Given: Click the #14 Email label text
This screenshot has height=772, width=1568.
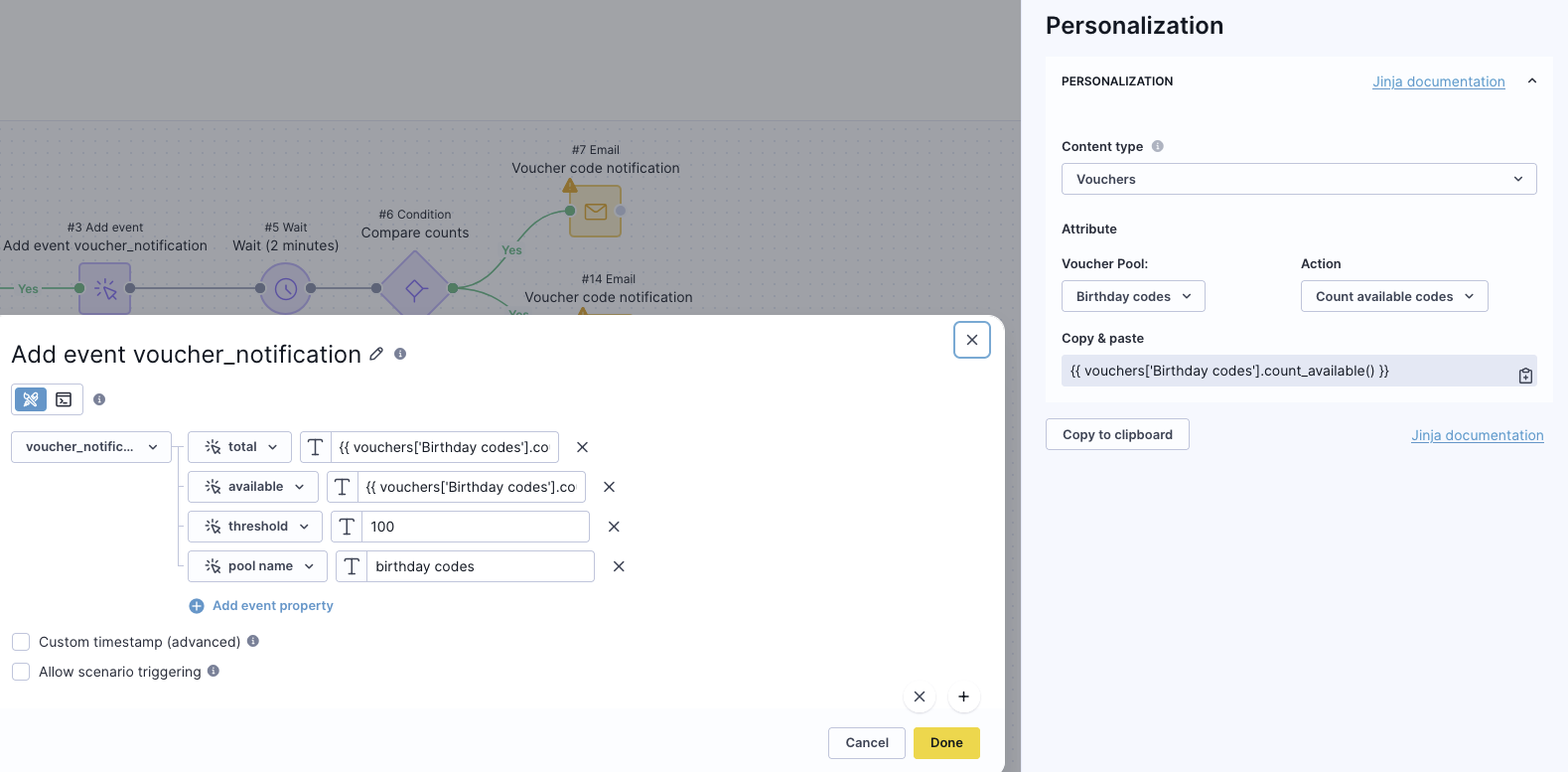Looking at the screenshot, I should point(608,279).
